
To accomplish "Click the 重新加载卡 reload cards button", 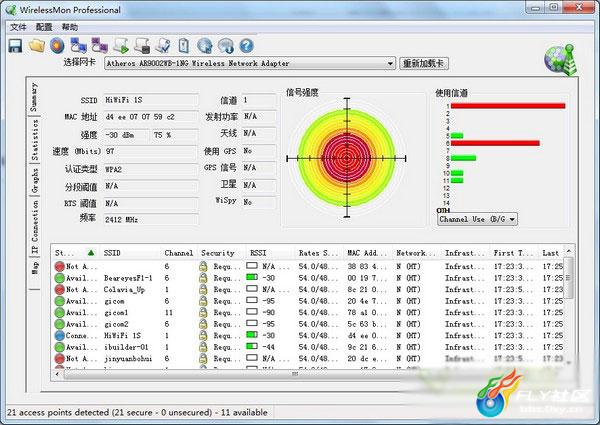I will click(x=424, y=63).
